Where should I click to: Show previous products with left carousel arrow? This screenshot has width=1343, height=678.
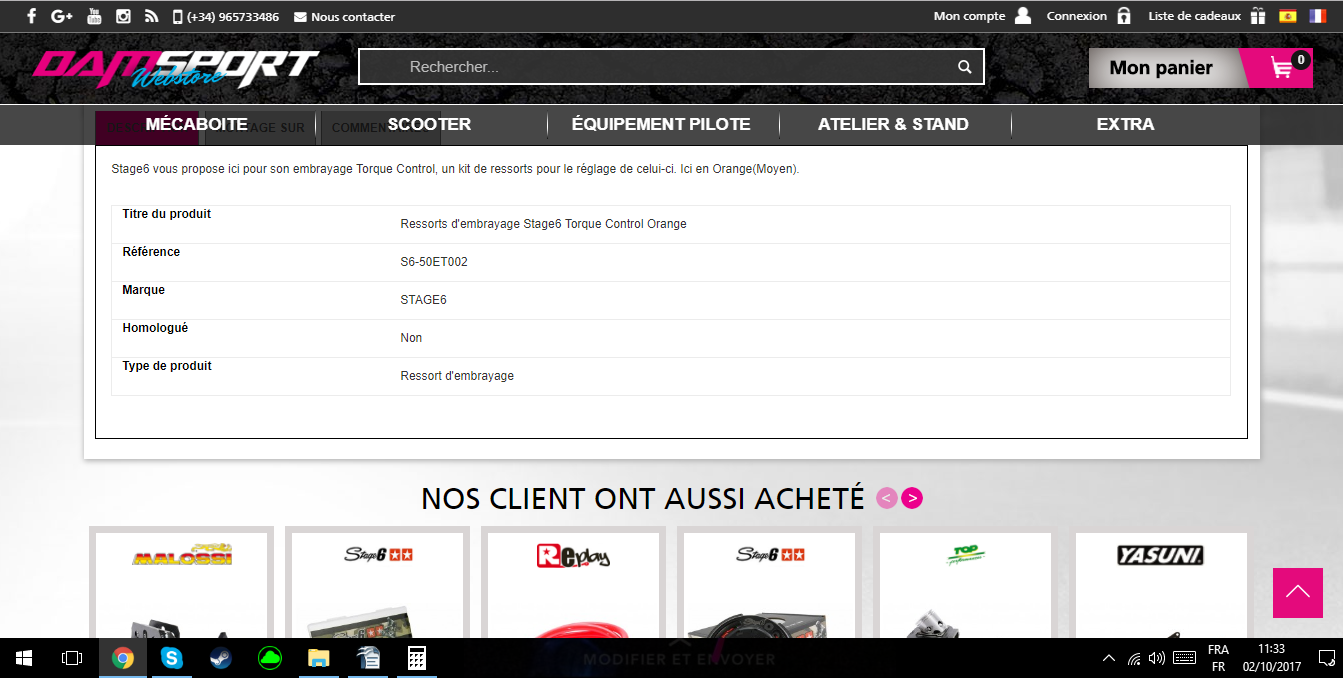[886, 498]
